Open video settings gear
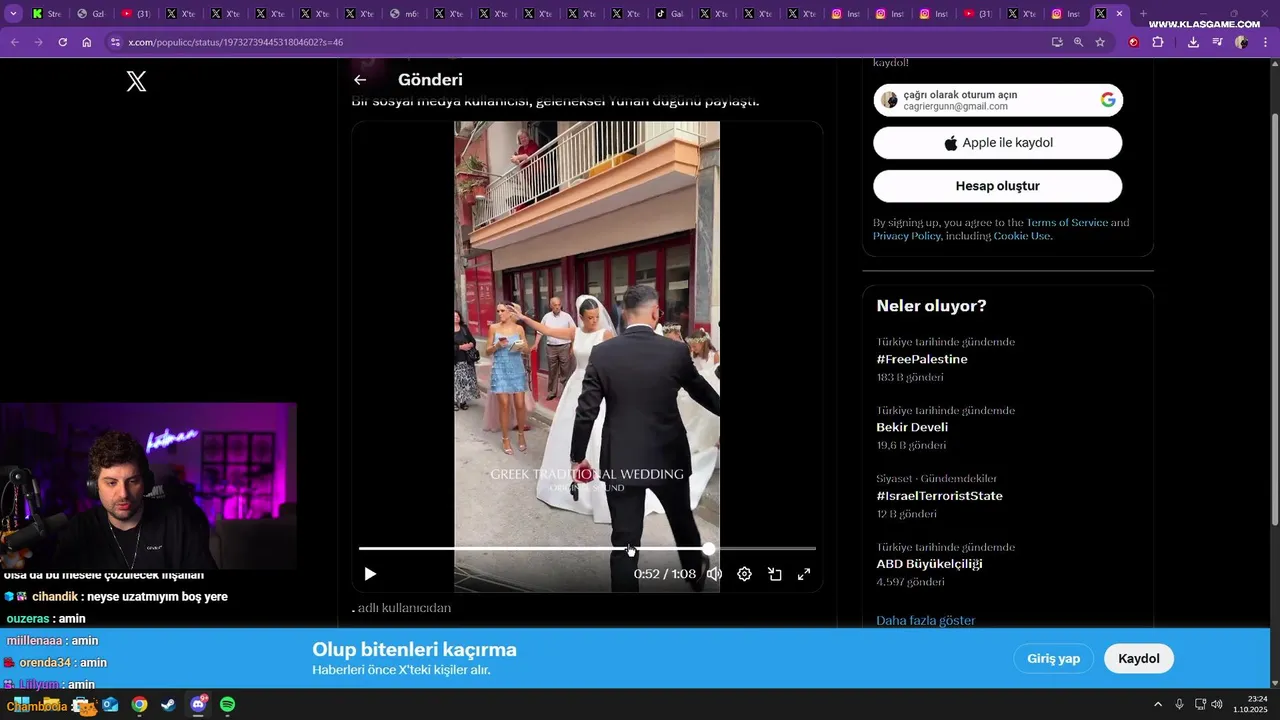 [x=744, y=574]
